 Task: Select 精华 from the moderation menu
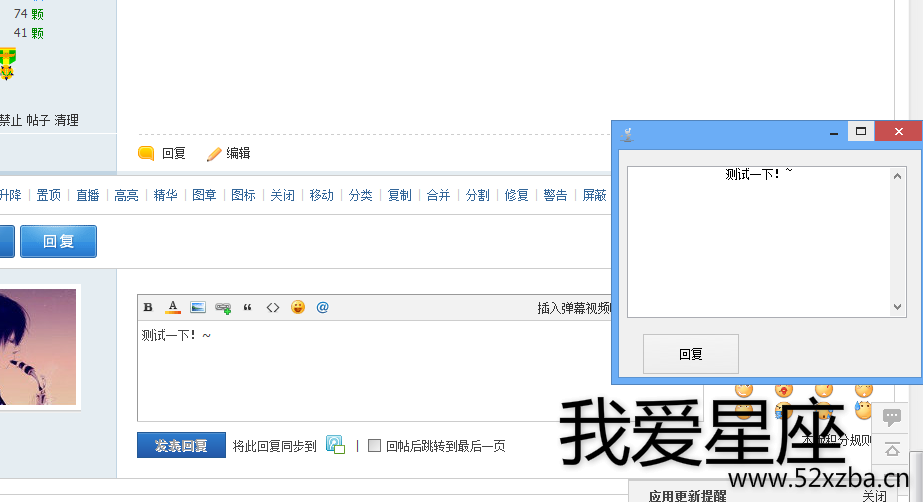point(165,195)
